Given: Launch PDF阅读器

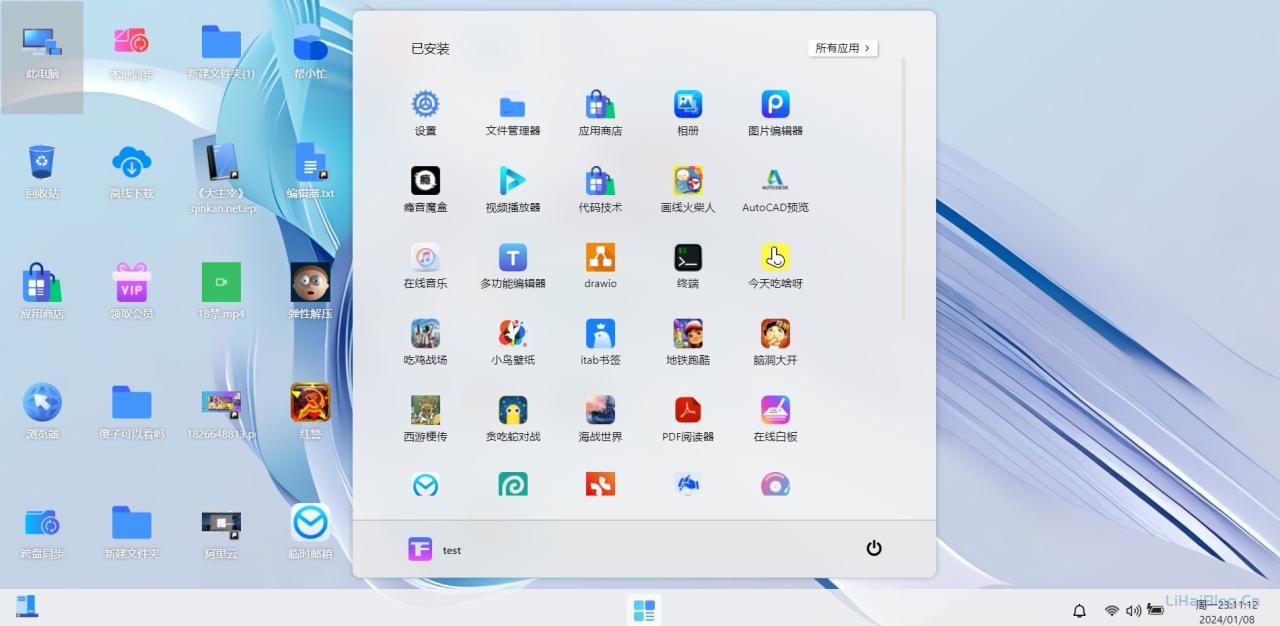Looking at the screenshot, I should 688,420.
